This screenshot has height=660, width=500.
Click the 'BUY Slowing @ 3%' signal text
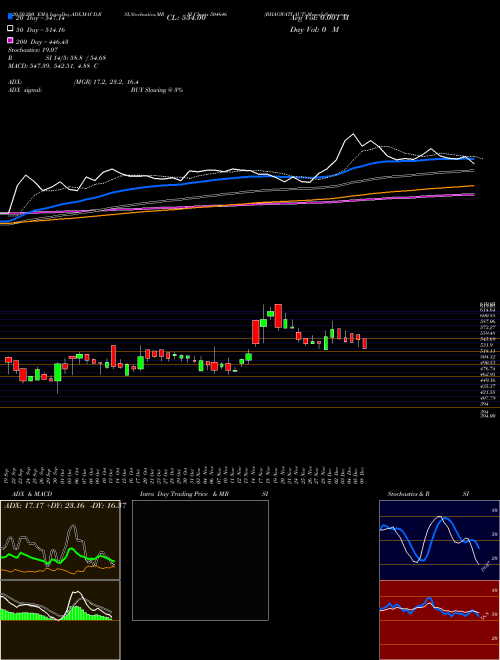(x=157, y=90)
